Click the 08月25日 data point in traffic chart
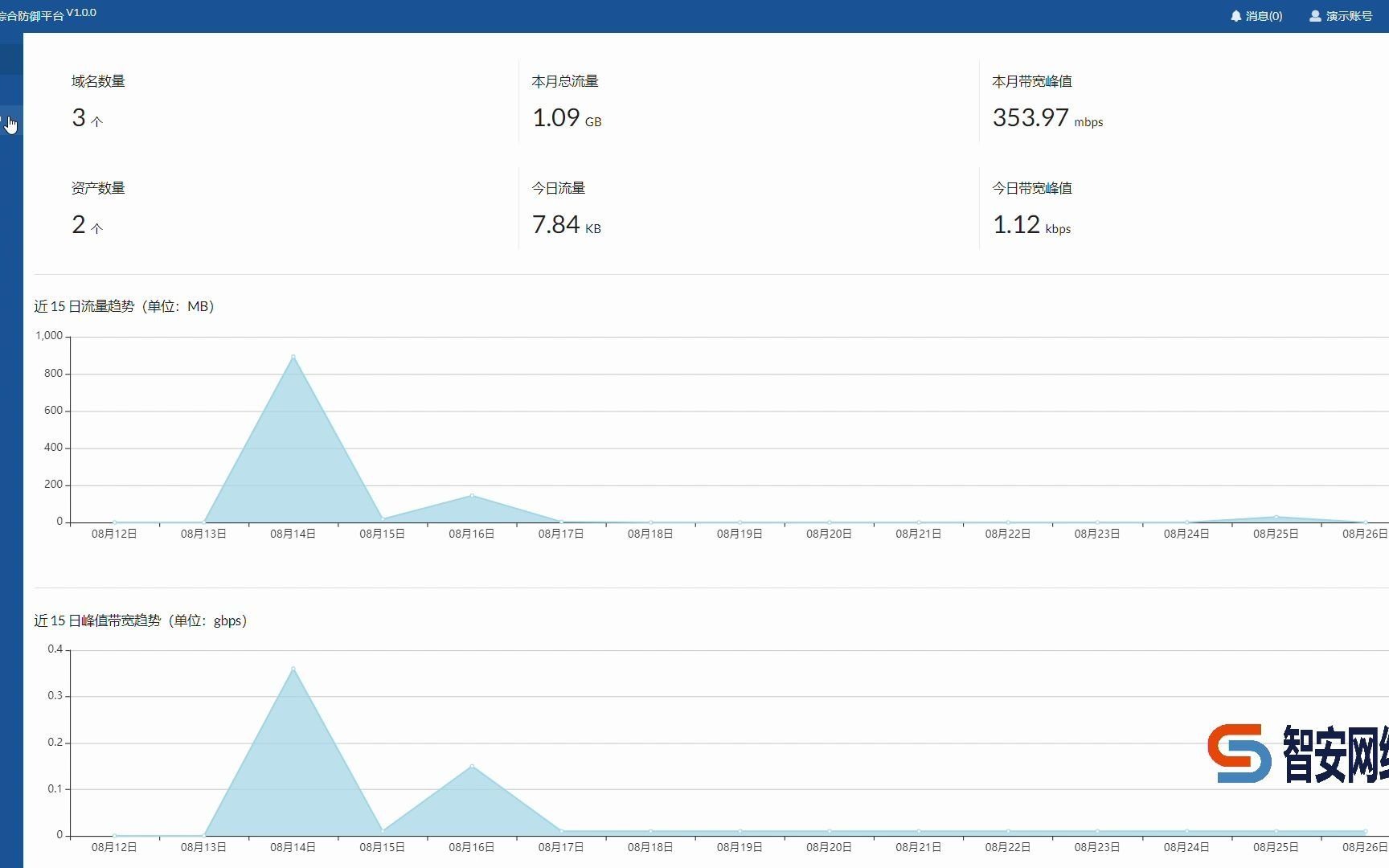 [x=1276, y=518]
